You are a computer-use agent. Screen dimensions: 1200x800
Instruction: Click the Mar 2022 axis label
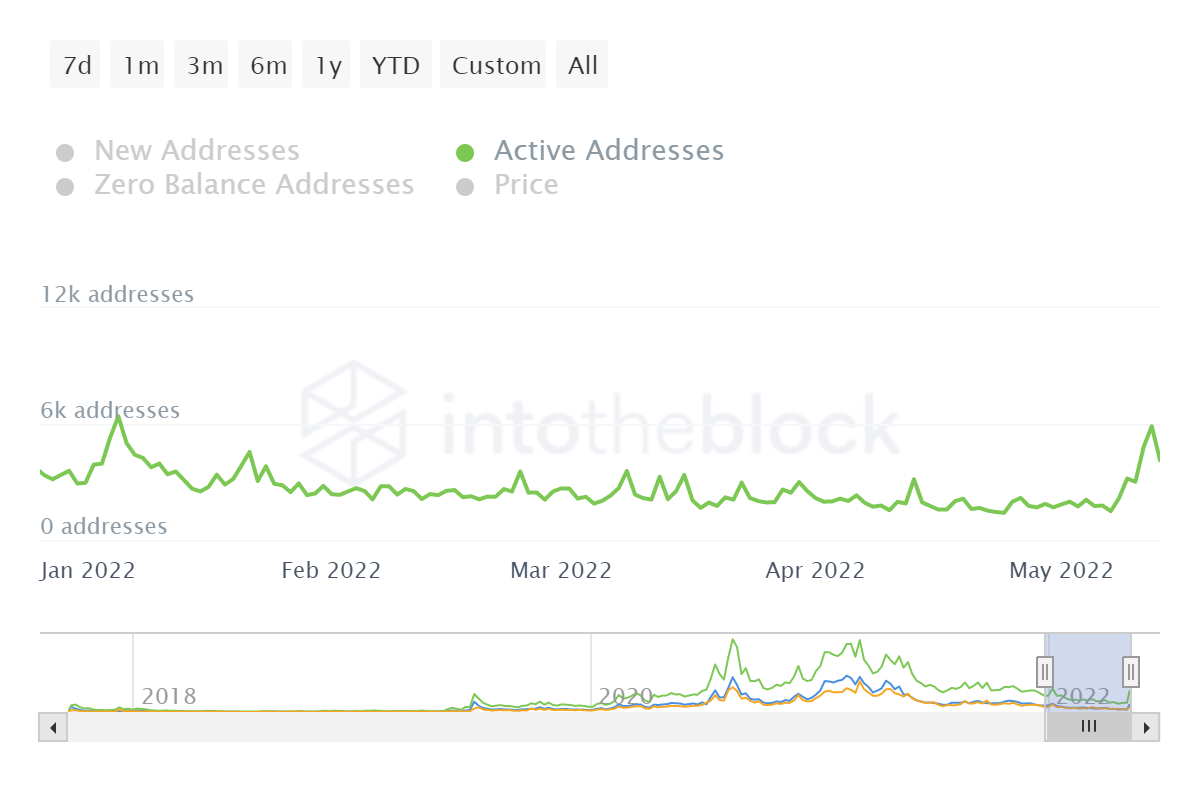[561, 571]
